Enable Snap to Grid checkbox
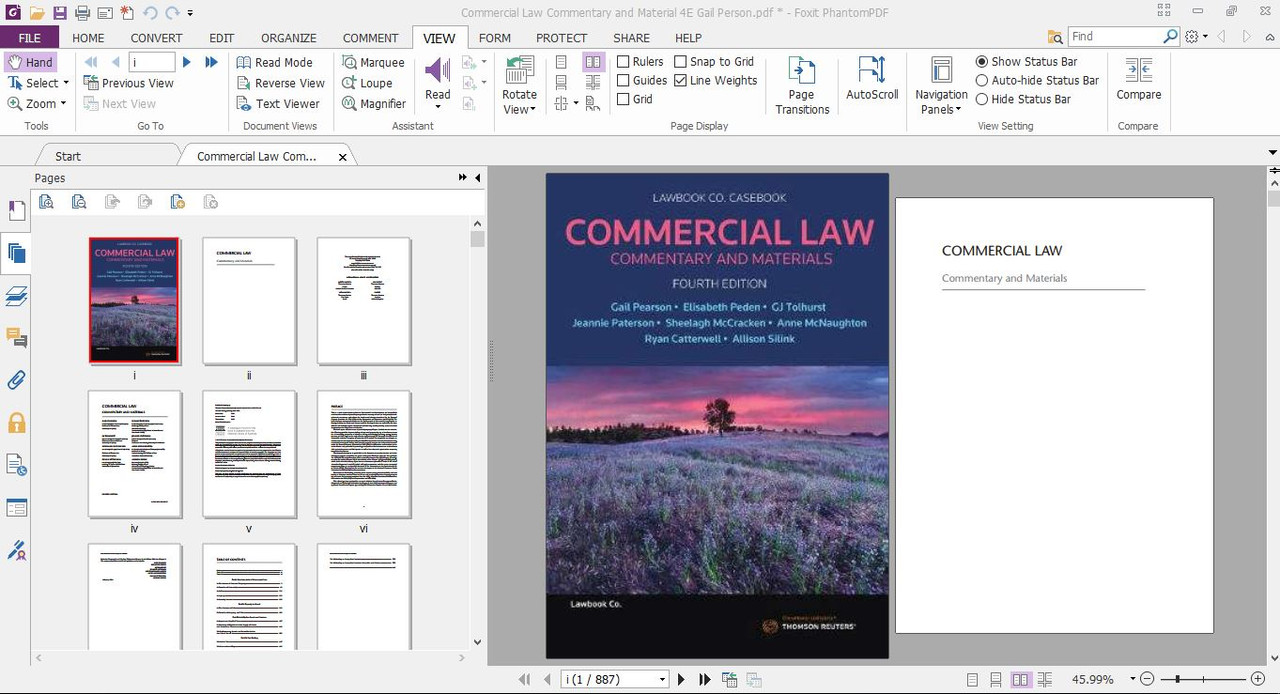 coord(680,62)
